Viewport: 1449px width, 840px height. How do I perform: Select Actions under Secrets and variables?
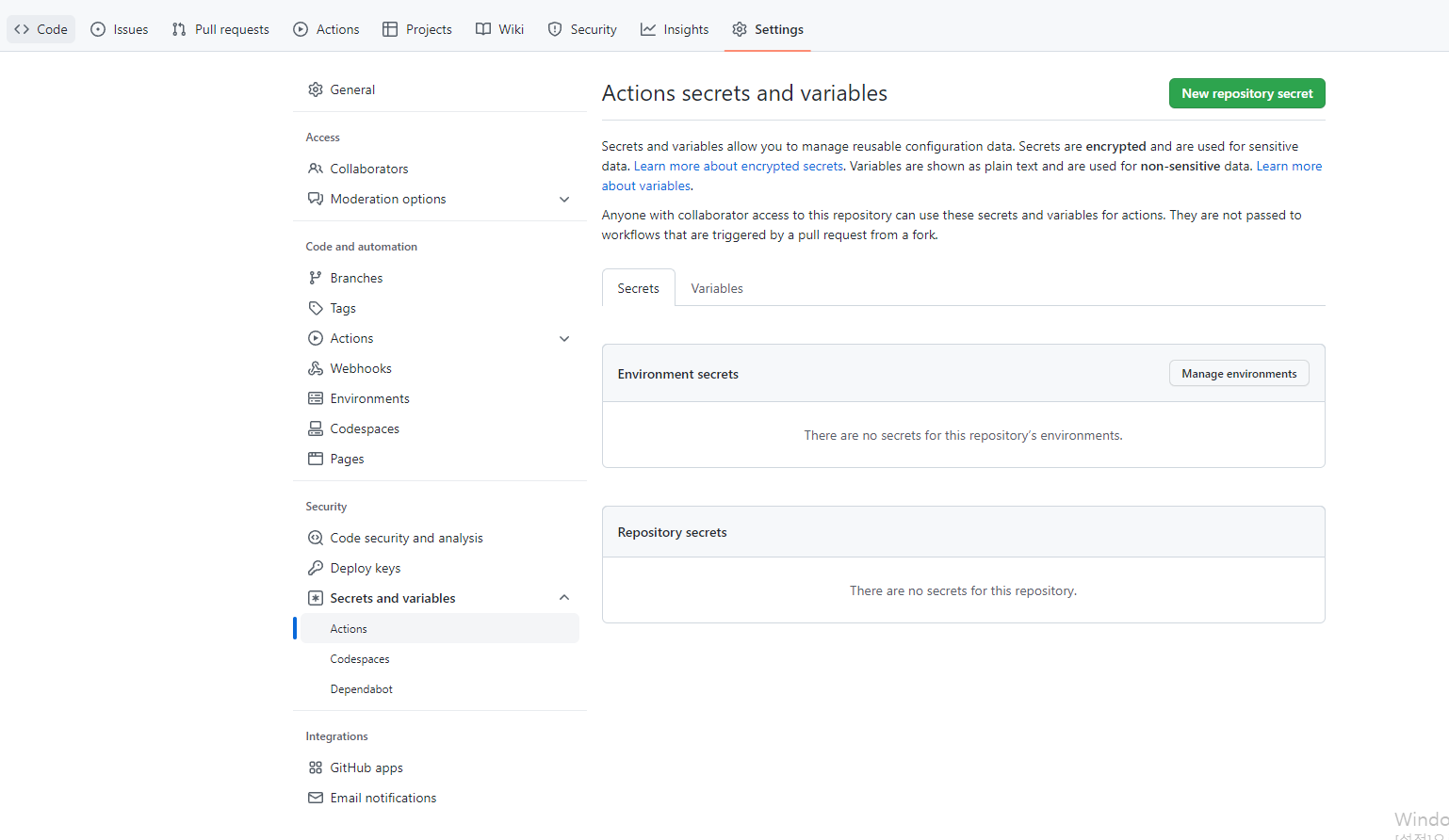click(440, 628)
